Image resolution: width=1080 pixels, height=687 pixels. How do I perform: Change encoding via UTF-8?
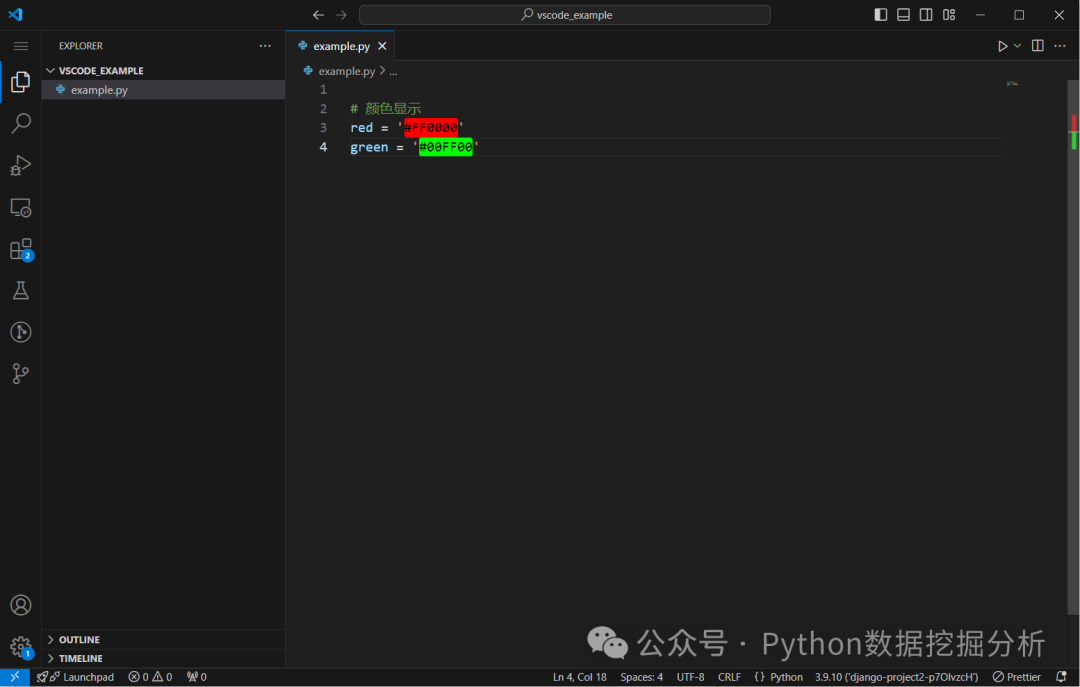pyautogui.click(x=690, y=677)
